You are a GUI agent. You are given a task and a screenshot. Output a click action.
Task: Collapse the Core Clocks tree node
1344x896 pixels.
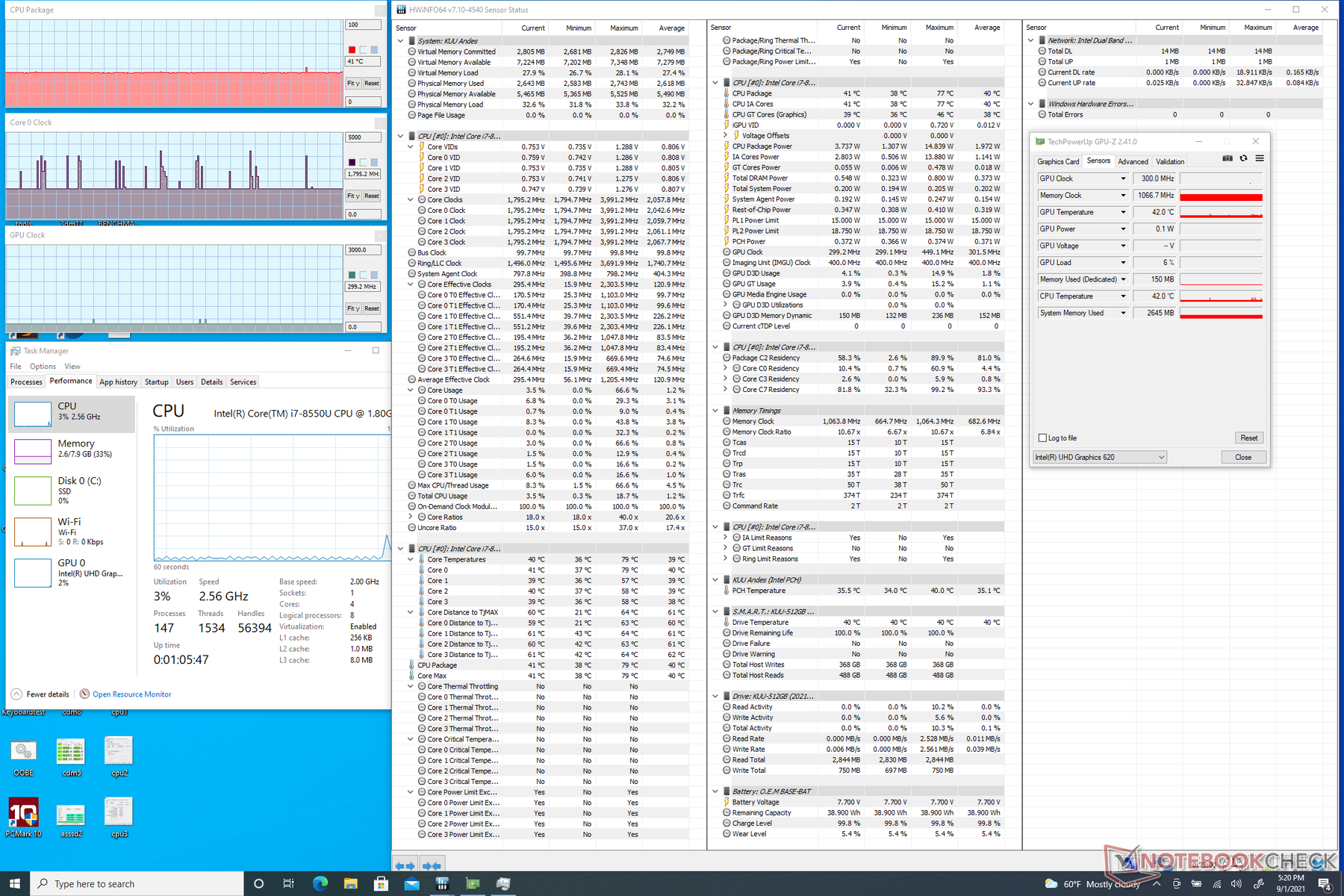(x=411, y=200)
